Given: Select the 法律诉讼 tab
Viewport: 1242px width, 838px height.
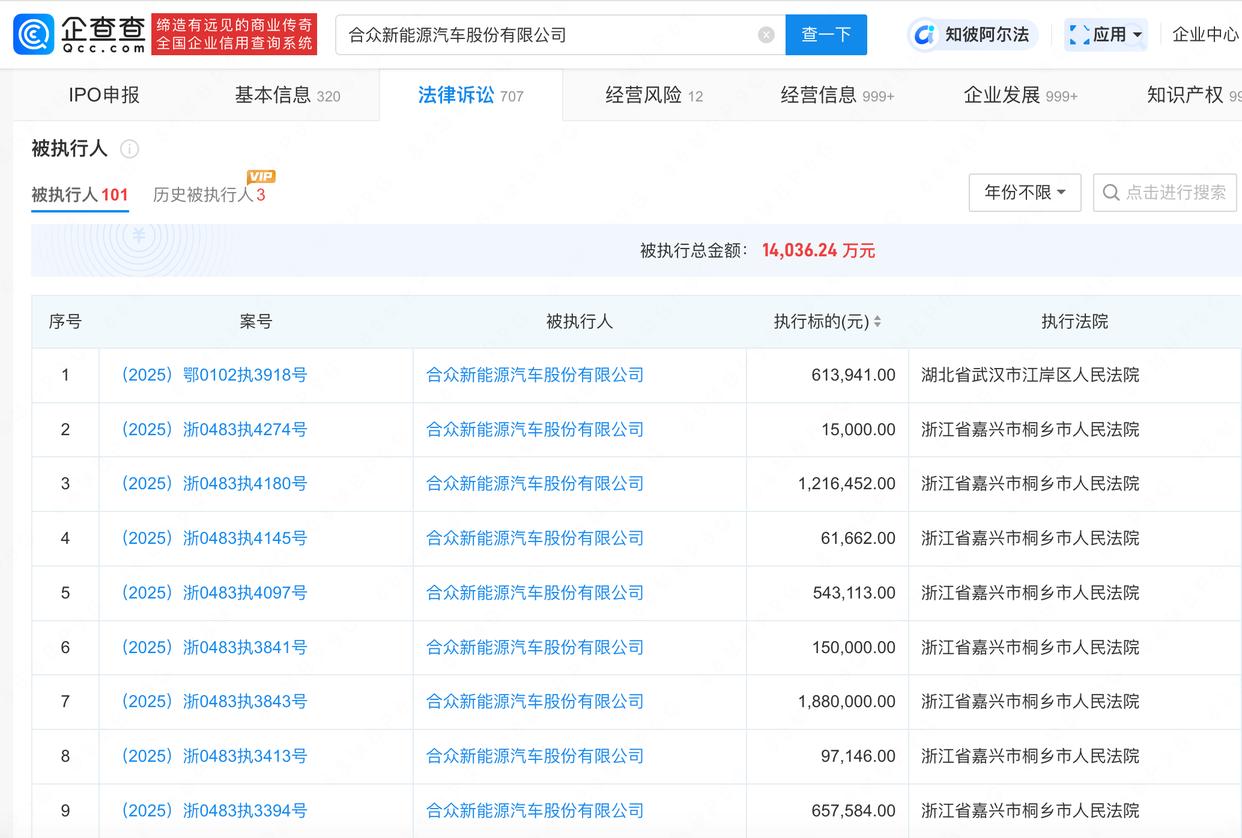Looking at the screenshot, I should click(471, 95).
